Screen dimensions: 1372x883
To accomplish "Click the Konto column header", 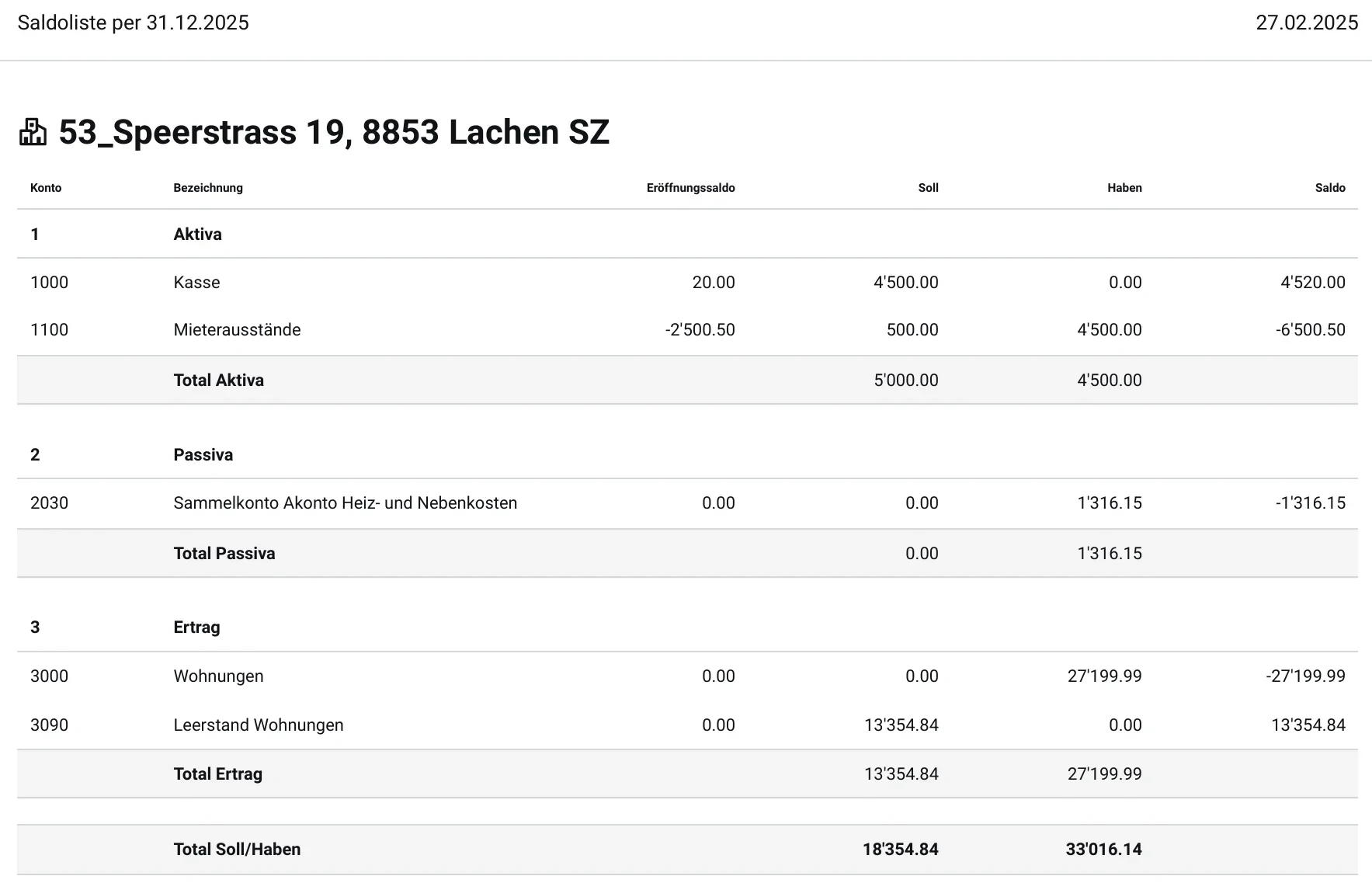I will pos(46,188).
